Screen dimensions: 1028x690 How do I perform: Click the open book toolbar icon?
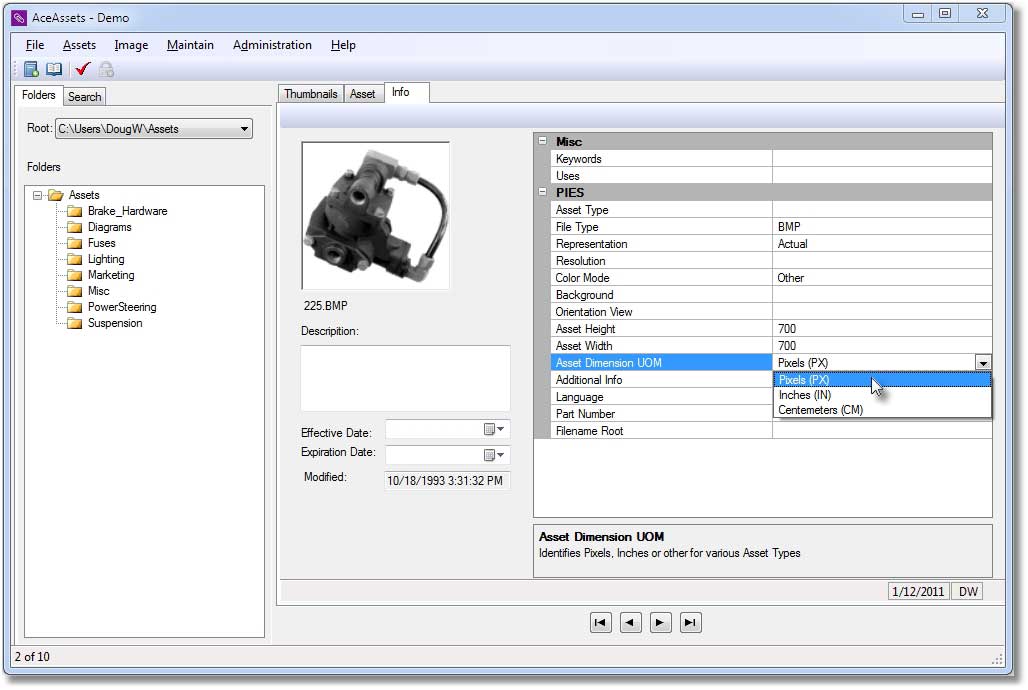[x=54, y=69]
